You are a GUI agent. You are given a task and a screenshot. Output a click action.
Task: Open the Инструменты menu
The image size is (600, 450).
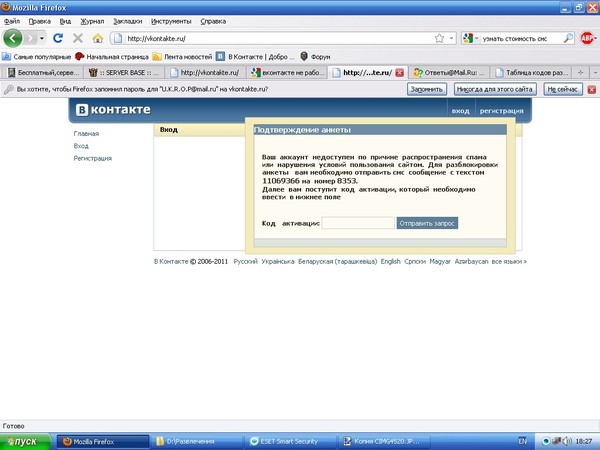(171, 21)
